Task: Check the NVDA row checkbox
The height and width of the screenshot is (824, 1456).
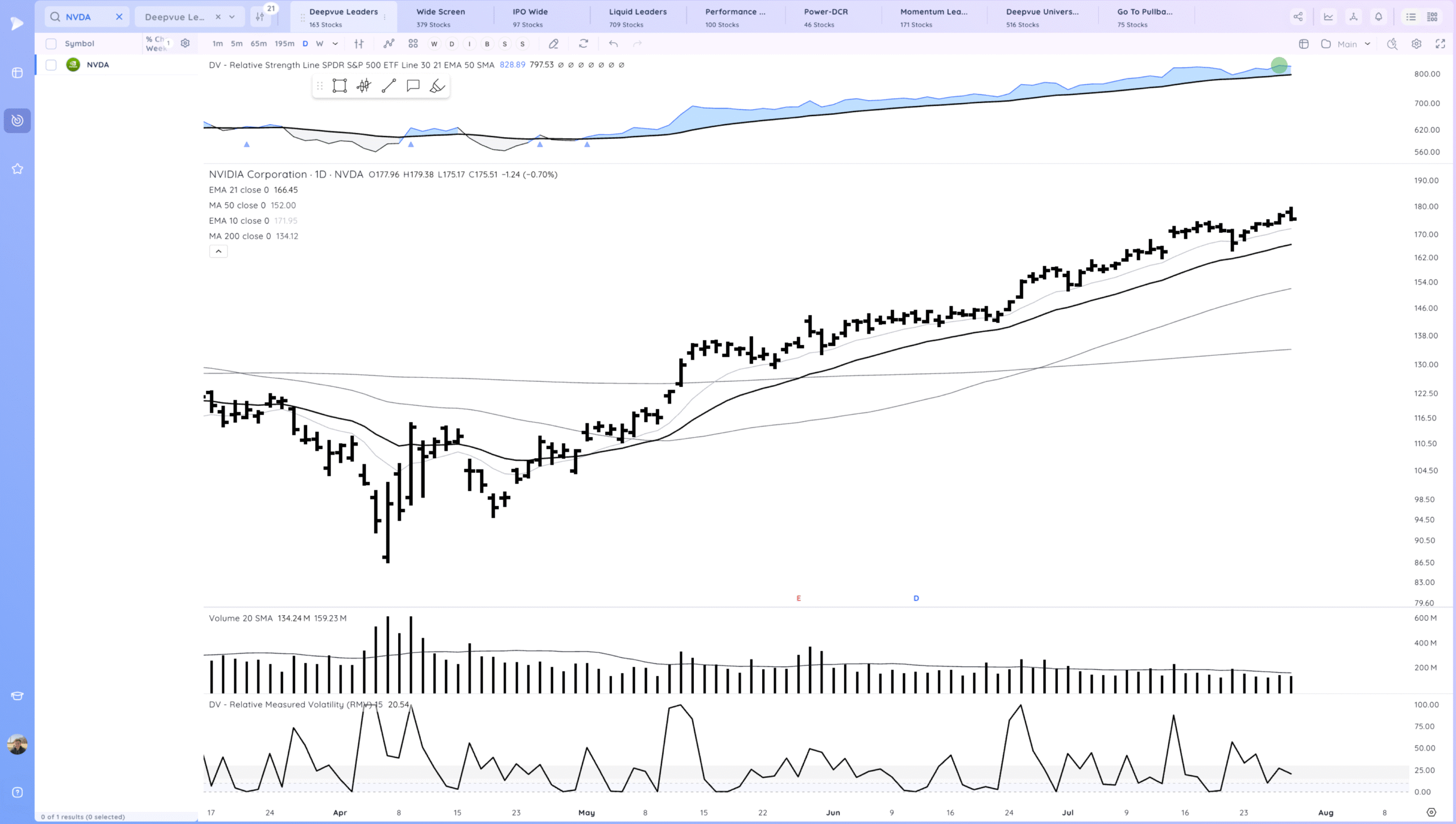Action: pos(51,65)
